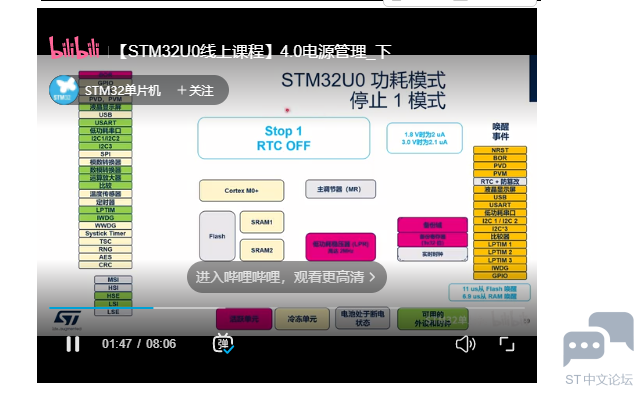Click the 01:47 / 08:06 time display
The height and width of the screenshot is (395, 642).
coord(139,344)
